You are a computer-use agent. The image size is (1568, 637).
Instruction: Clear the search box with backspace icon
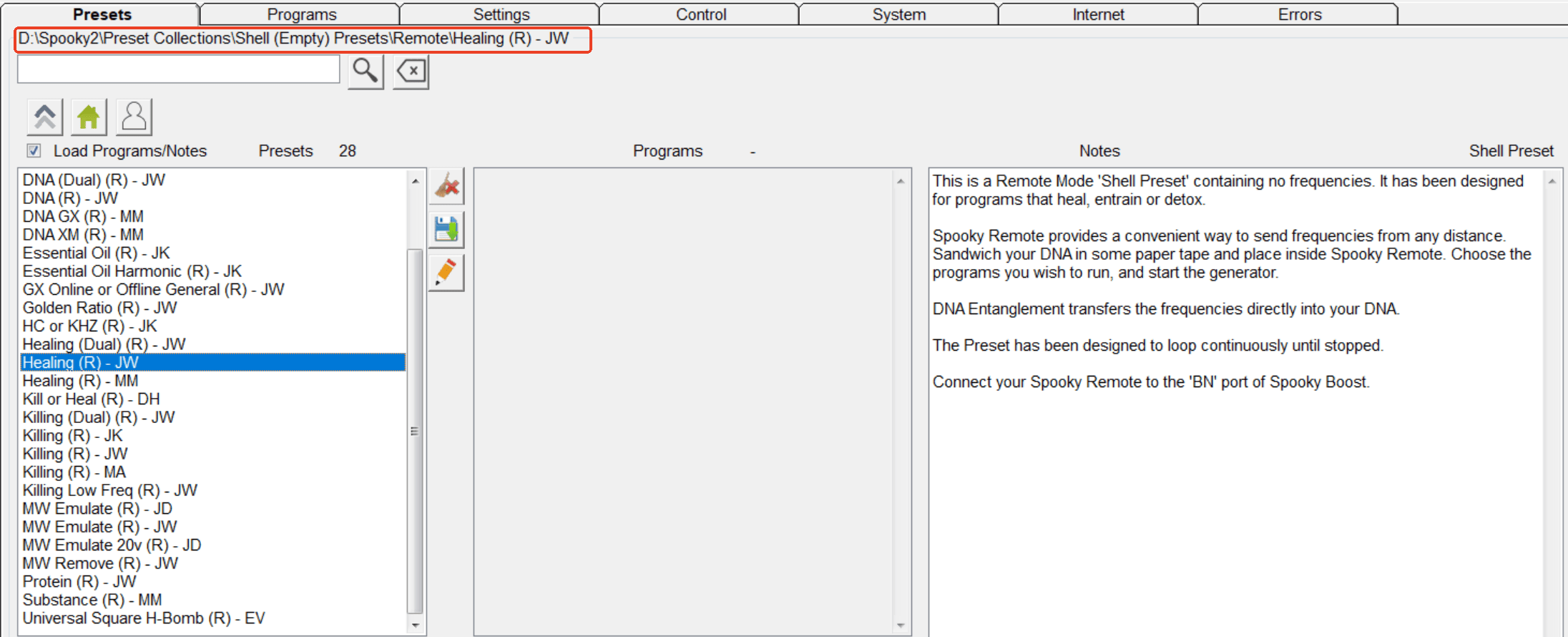[411, 72]
